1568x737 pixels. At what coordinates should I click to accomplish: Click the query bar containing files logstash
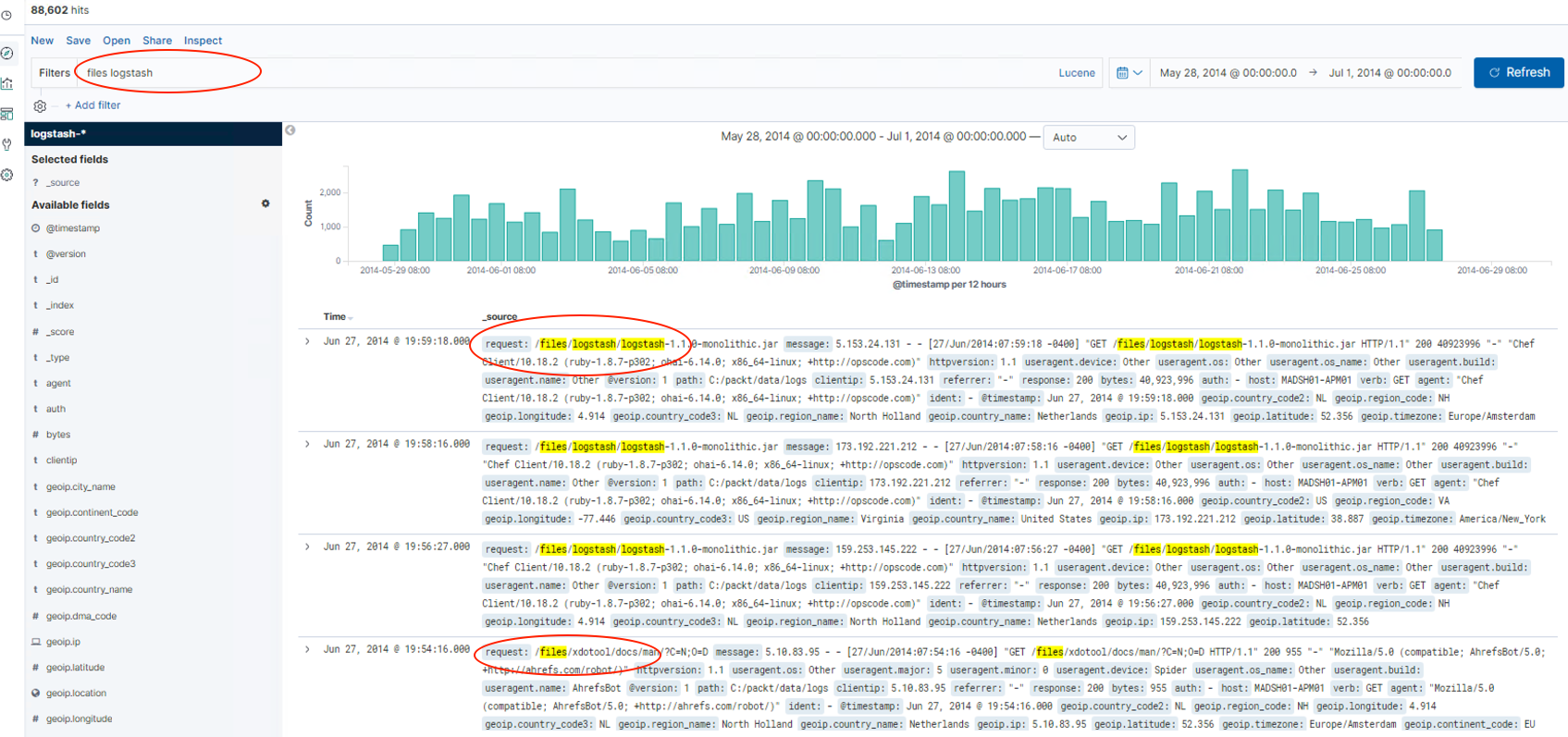point(564,73)
